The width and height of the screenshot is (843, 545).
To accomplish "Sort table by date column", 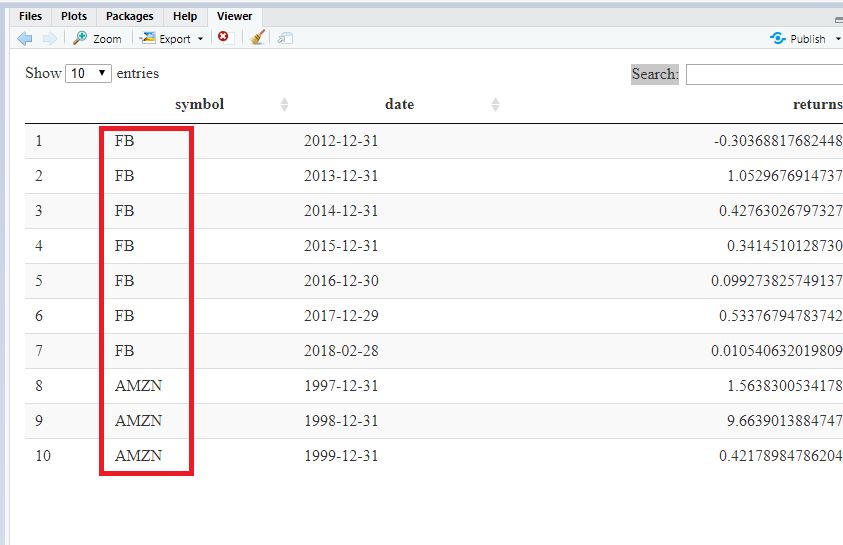I will [x=399, y=104].
